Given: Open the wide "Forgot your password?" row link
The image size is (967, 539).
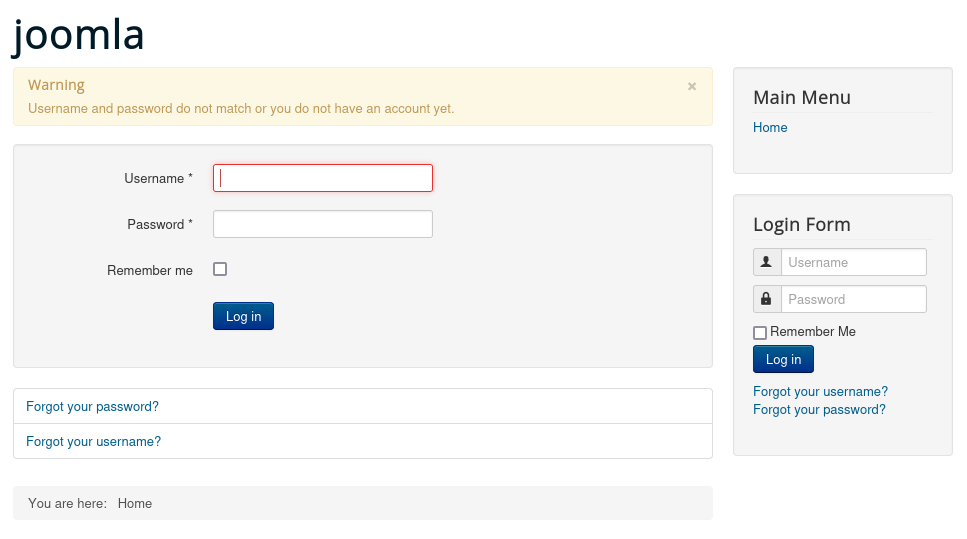Looking at the screenshot, I should (x=92, y=407).
